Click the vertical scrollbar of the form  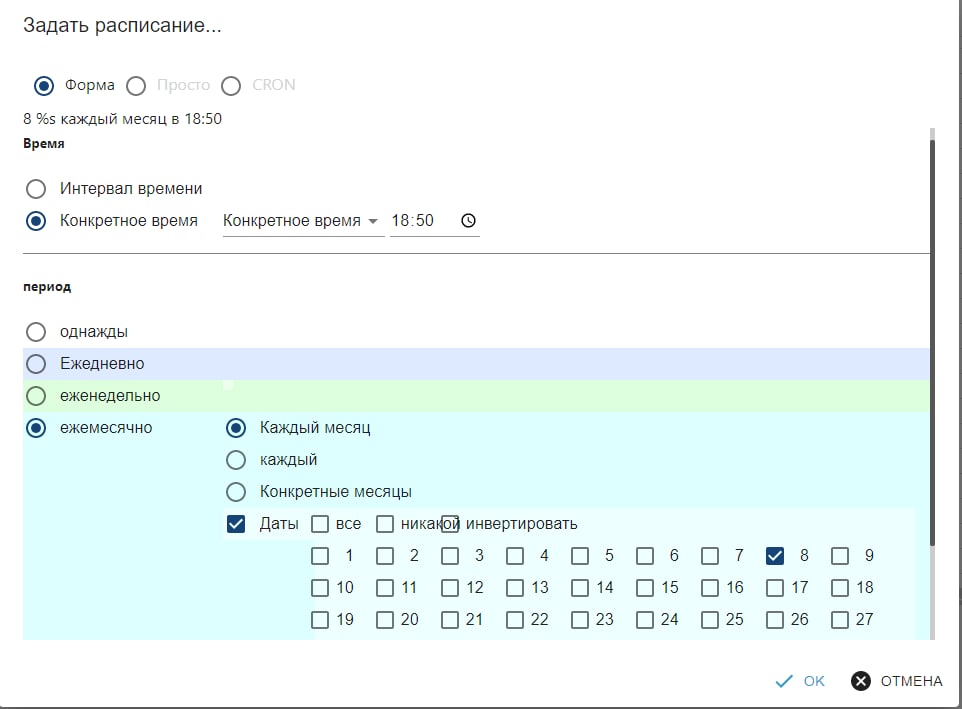933,342
